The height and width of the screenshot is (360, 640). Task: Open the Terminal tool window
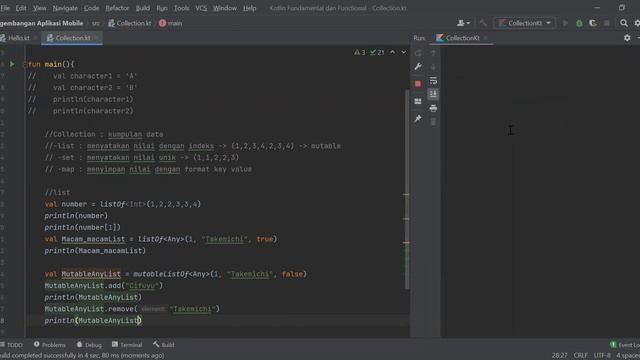[127, 345]
